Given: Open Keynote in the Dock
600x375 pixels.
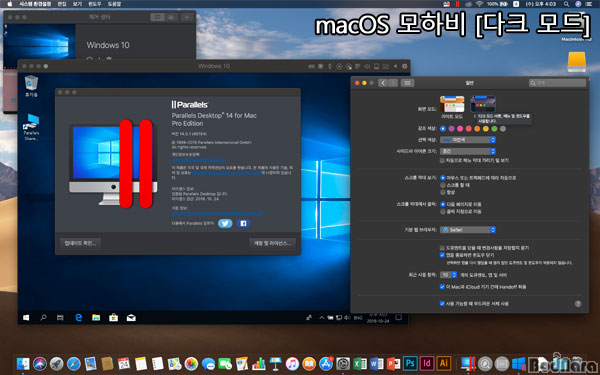Looking at the screenshot, I should tap(276, 364).
